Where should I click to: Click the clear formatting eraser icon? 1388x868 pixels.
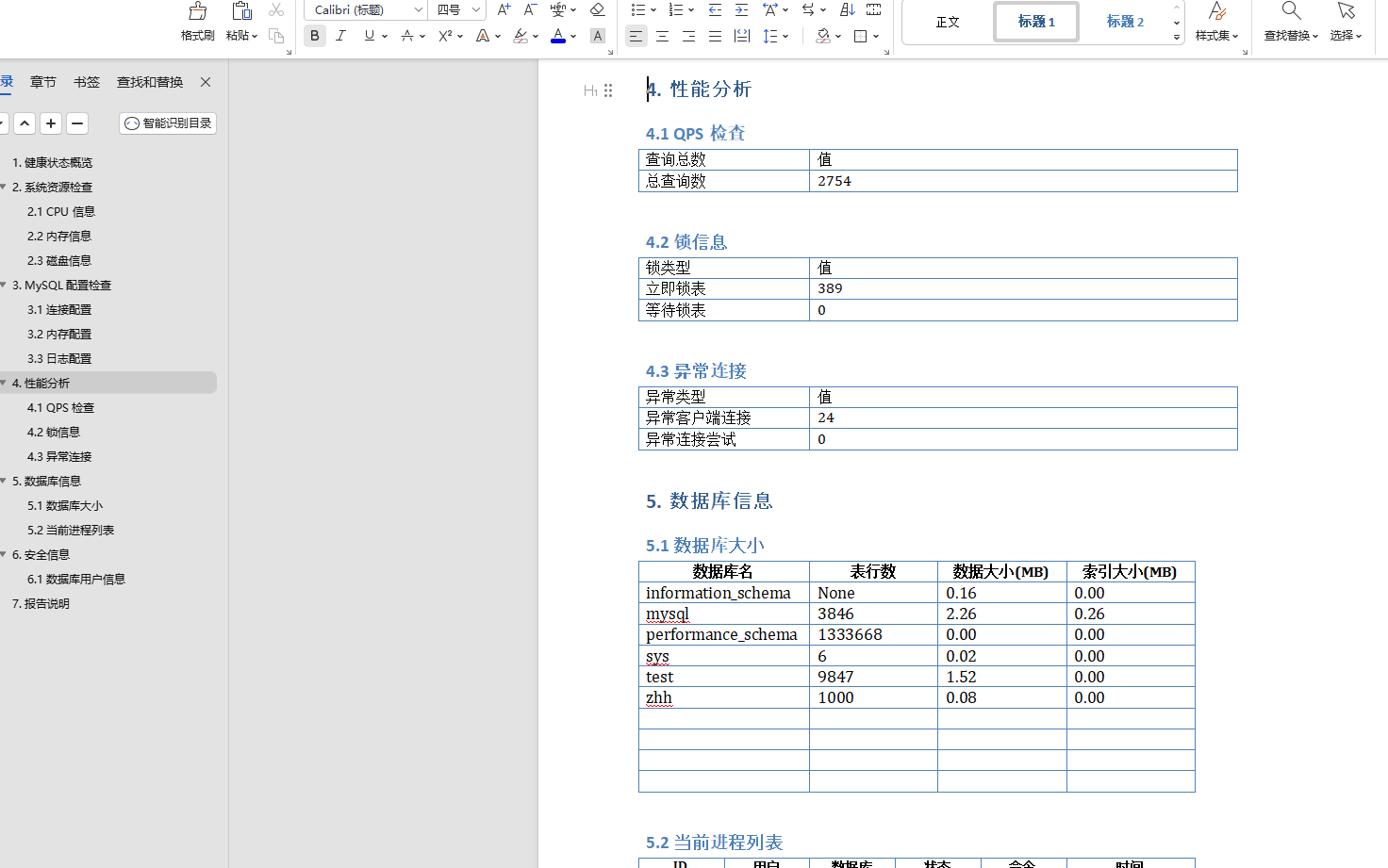[x=597, y=9]
